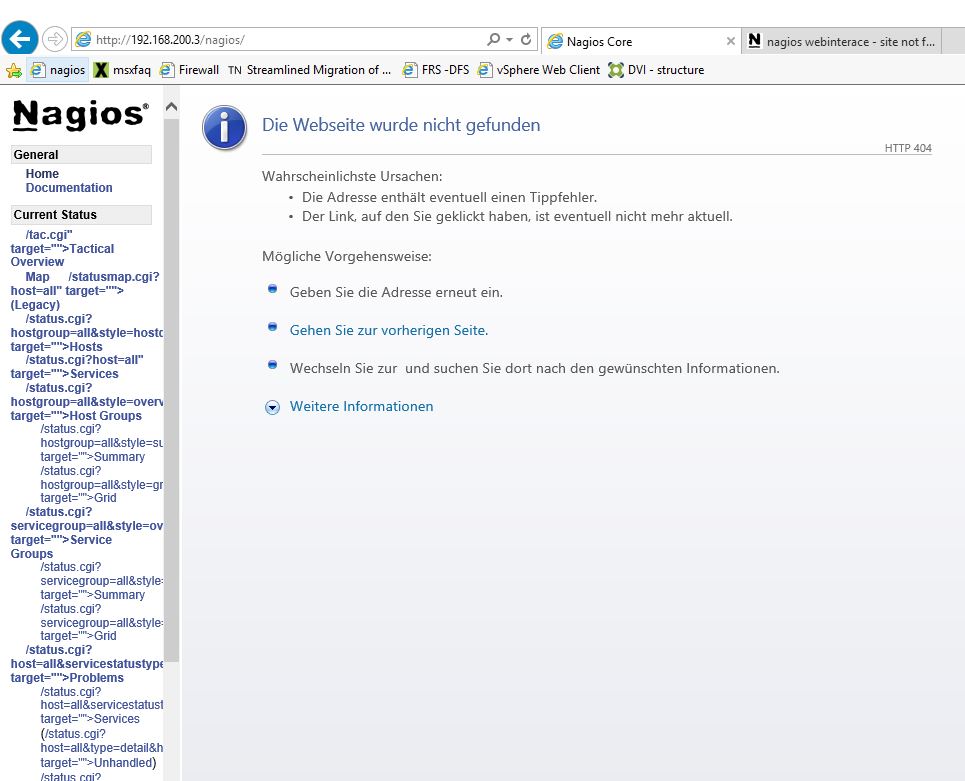
Task: Close the Nagios Core tab
Action: [x=730, y=41]
